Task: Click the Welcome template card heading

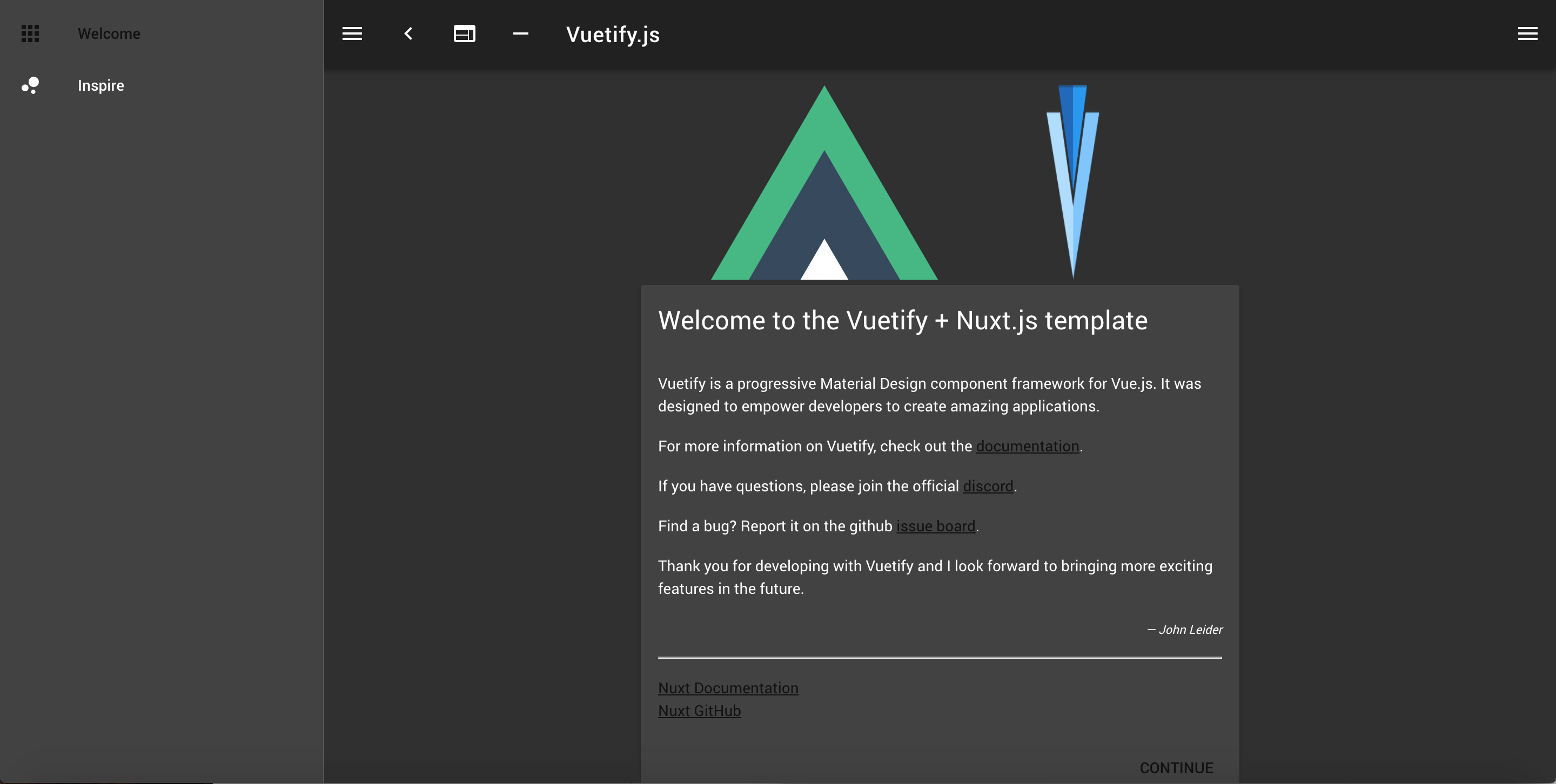Action: (902, 321)
